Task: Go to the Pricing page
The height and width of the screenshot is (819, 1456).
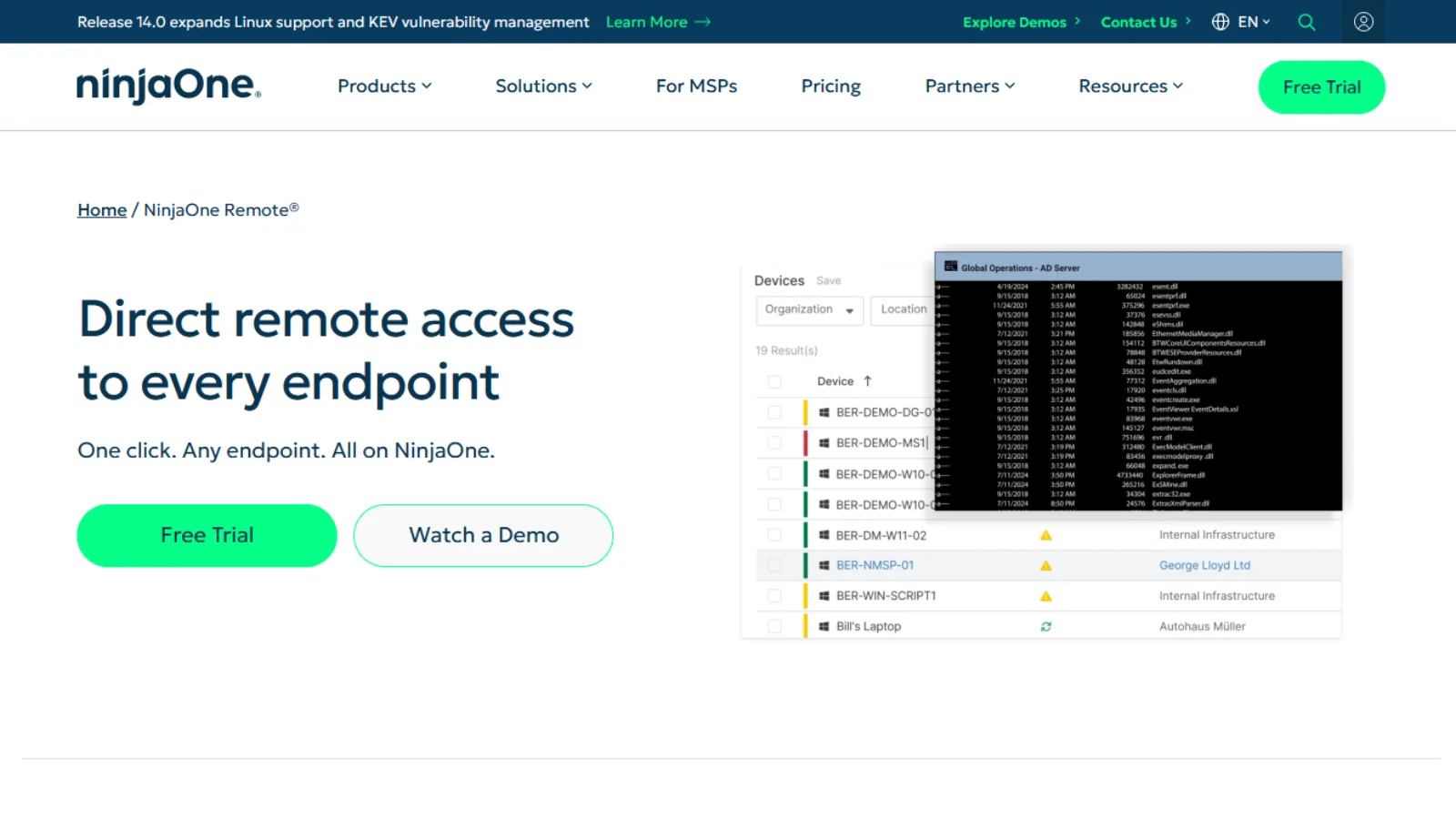Action: 831,86
